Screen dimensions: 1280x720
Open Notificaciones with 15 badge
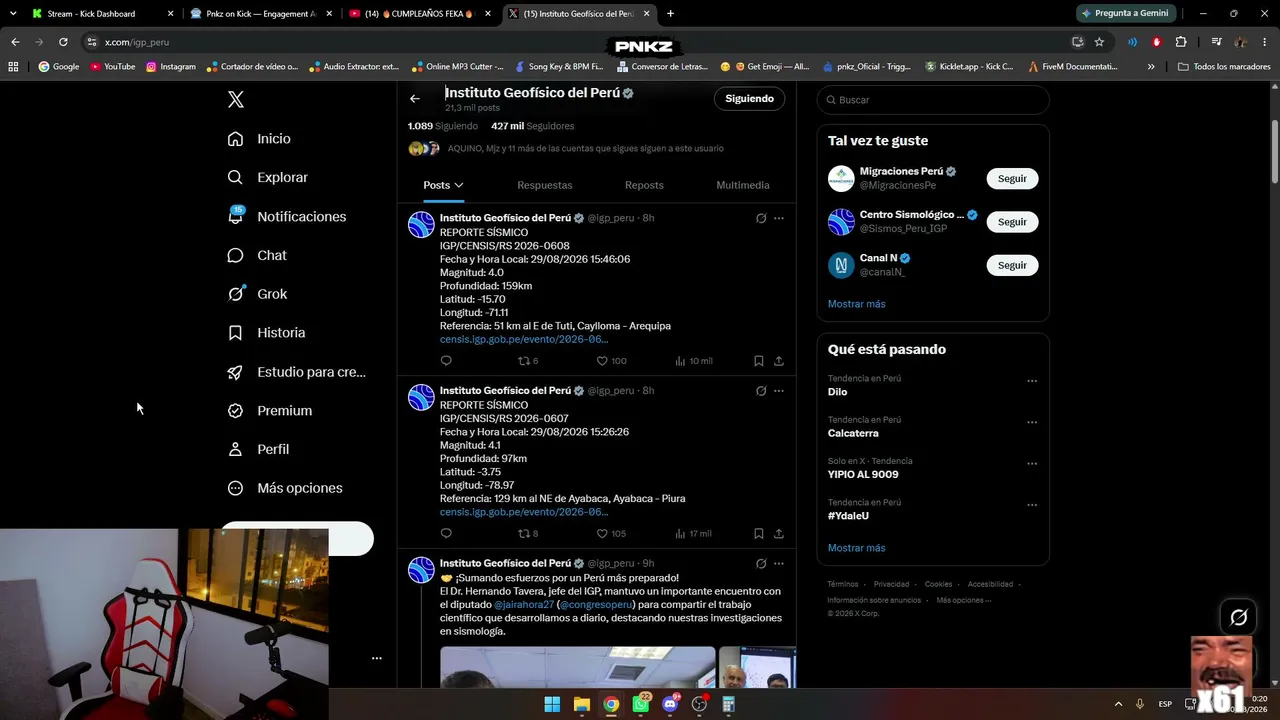pos(286,216)
